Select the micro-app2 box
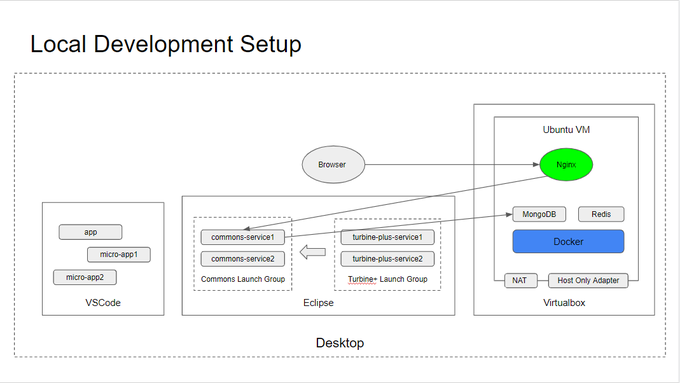Image resolution: width=680 pixels, height=383 pixels. pyautogui.click(x=85, y=277)
